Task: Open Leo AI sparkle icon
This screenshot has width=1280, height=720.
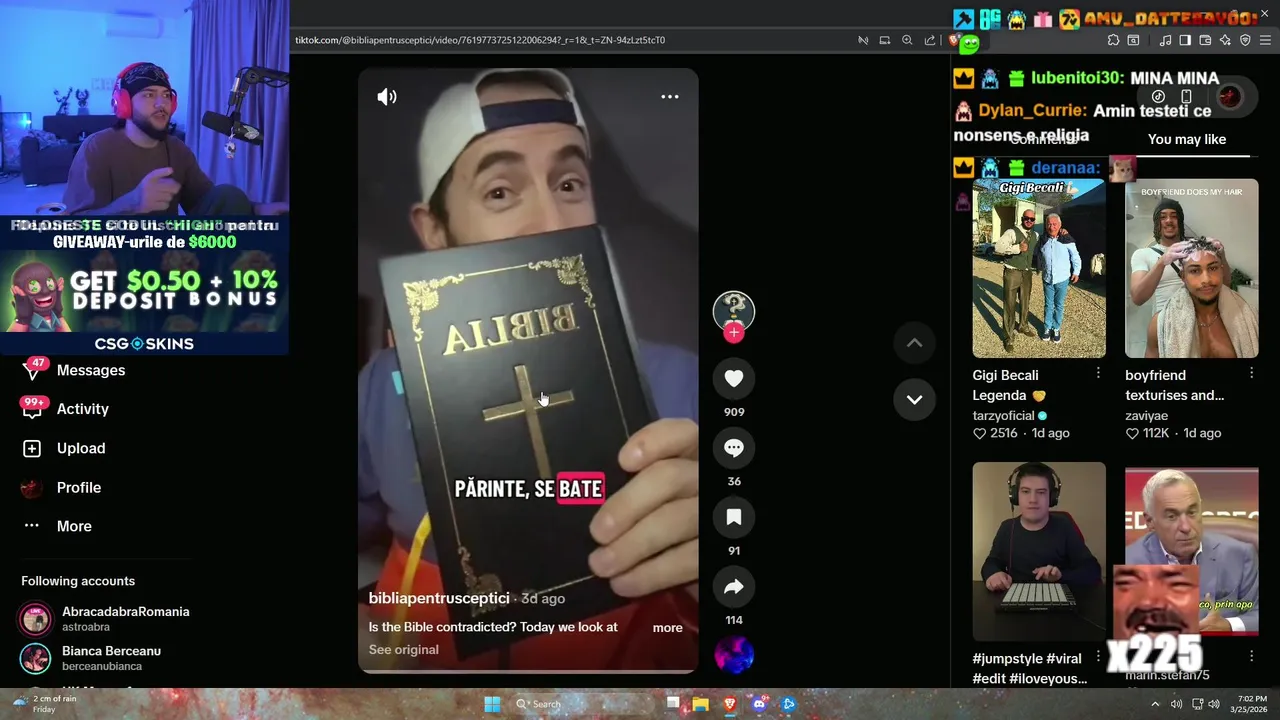Action: click(1225, 40)
